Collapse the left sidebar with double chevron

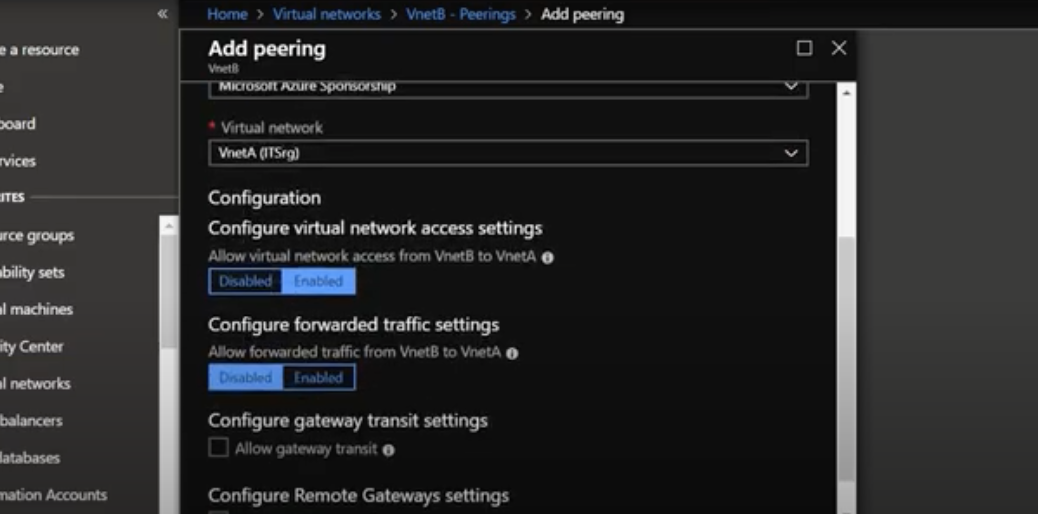[x=162, y=14]
